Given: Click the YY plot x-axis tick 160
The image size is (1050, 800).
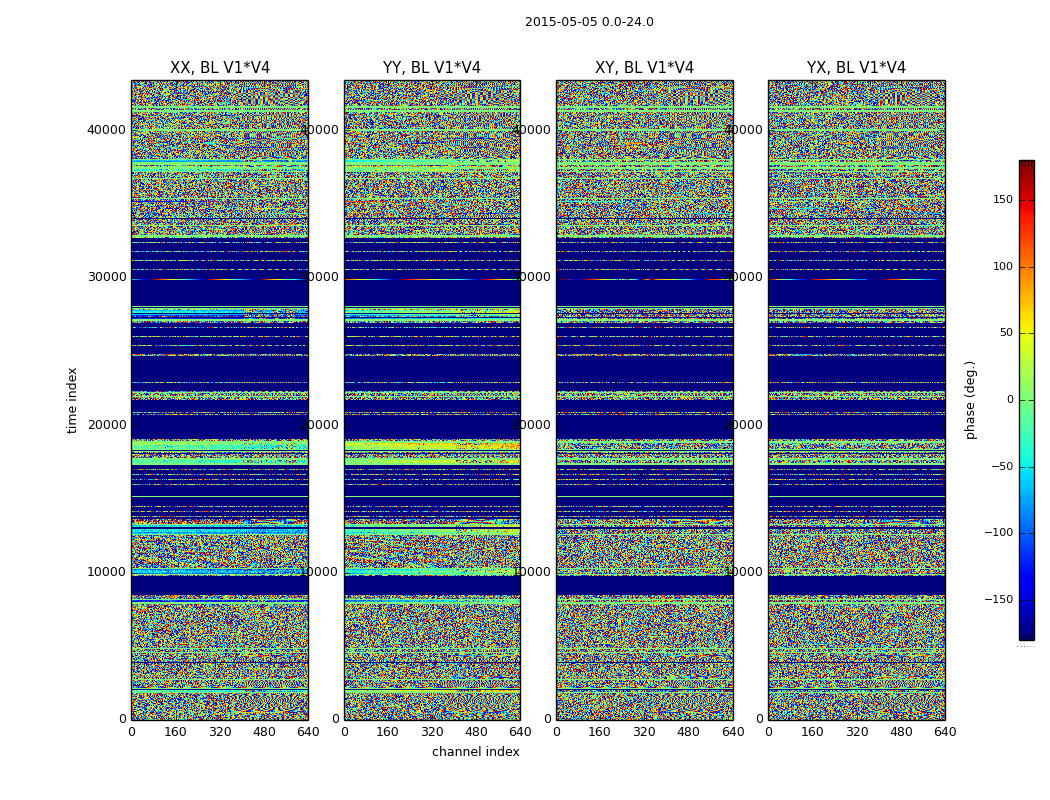Looking at the screenshot, I should coord(388,732).
